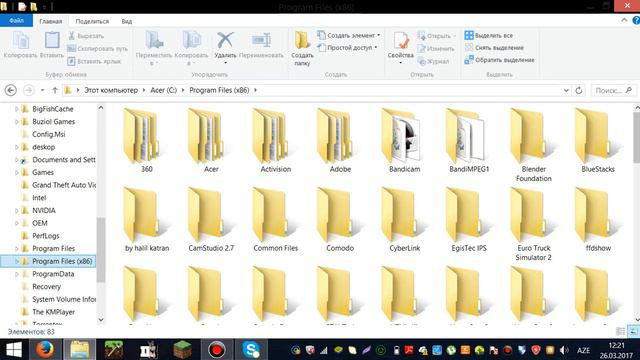Click the navigation pane scroll-down arrow

click(101, 320)
